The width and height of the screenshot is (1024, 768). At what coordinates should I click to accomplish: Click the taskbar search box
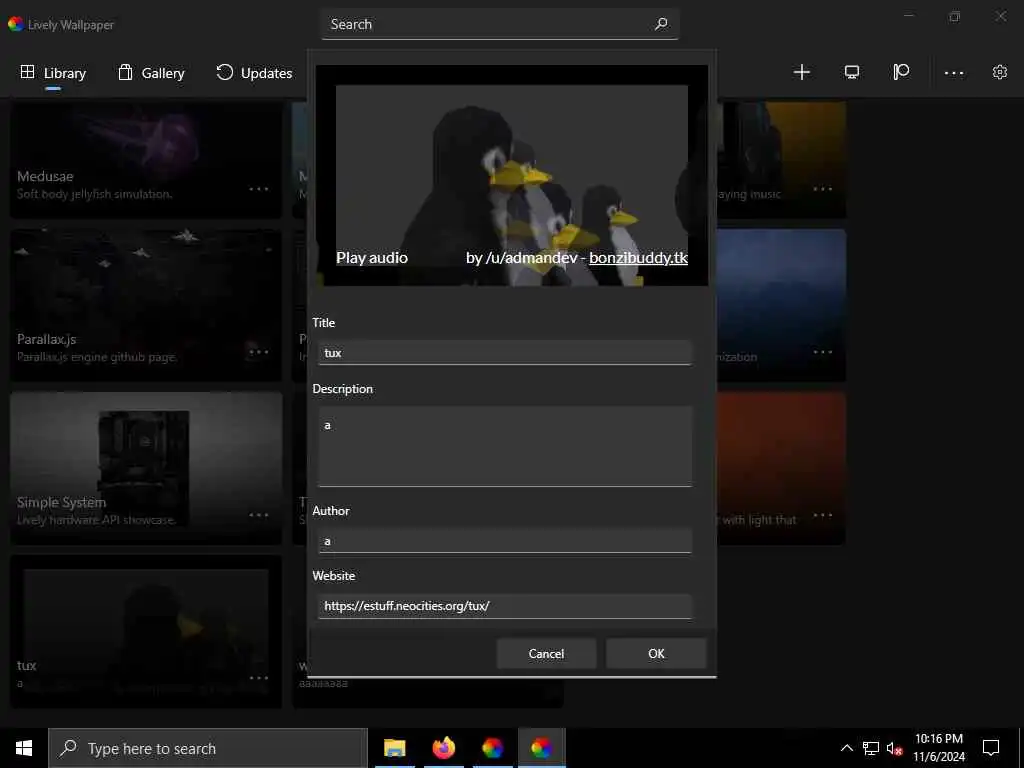click(208, 748)
